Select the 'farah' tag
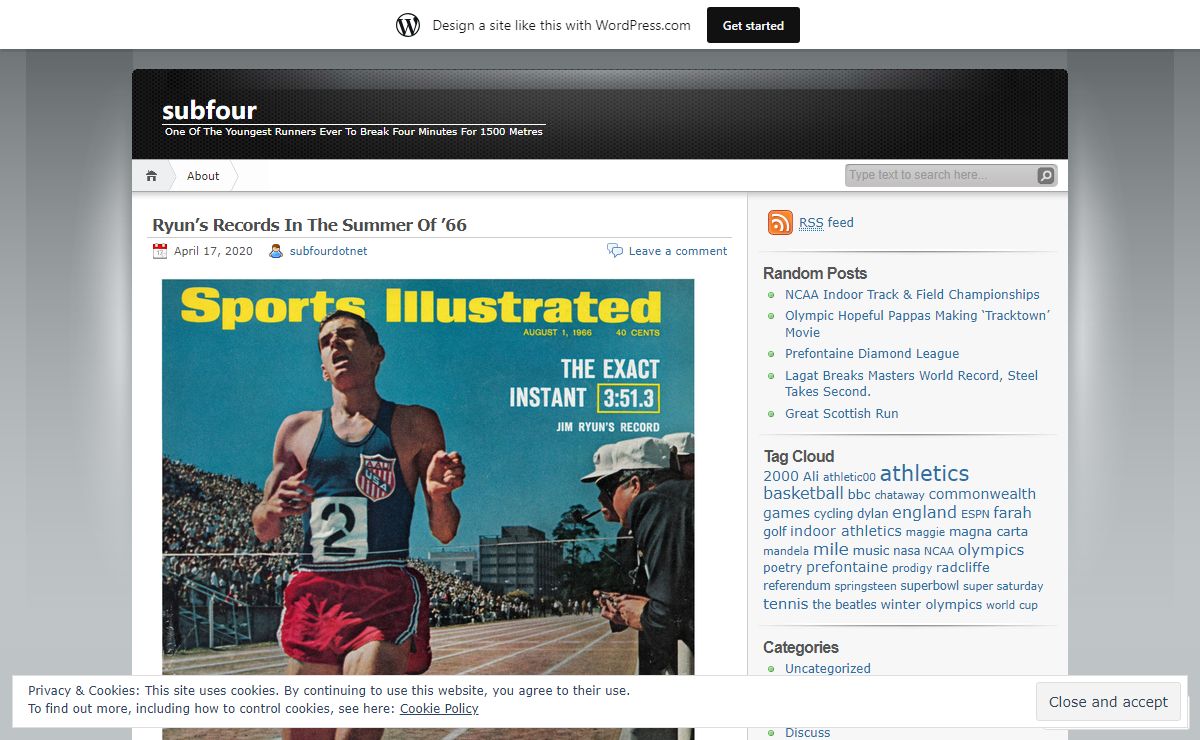 [1012, 512]
